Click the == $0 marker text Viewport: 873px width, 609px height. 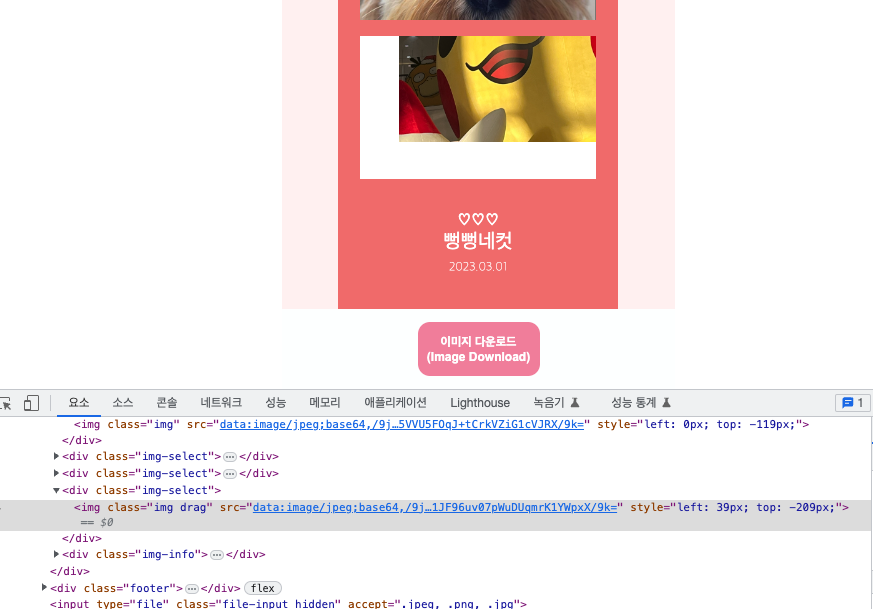tap(97, 523)
